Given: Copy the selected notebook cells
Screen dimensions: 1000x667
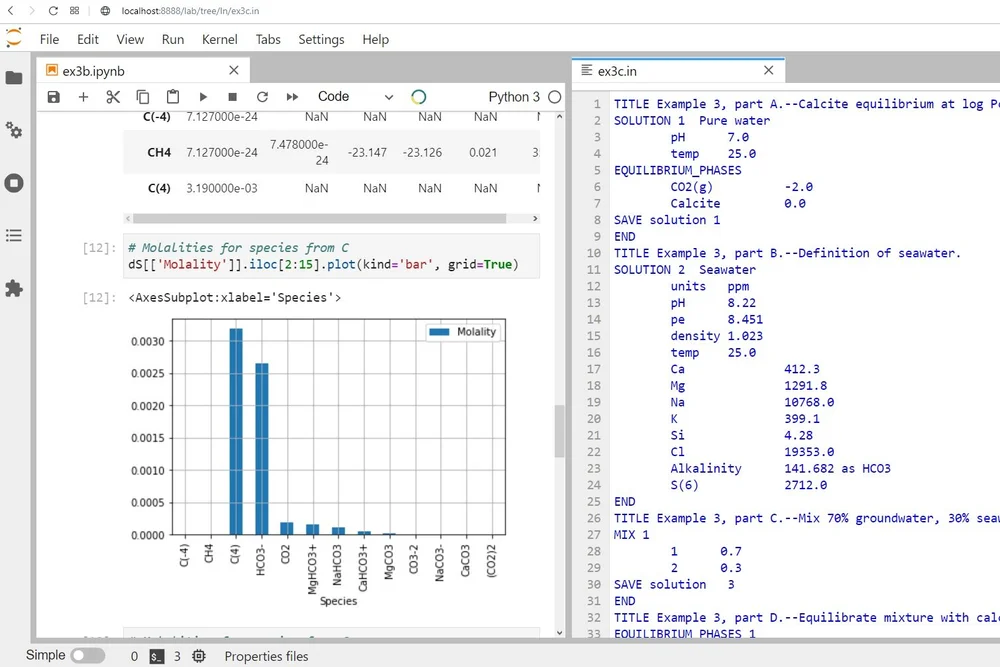Looking at the screenshot, I should 141,97.
